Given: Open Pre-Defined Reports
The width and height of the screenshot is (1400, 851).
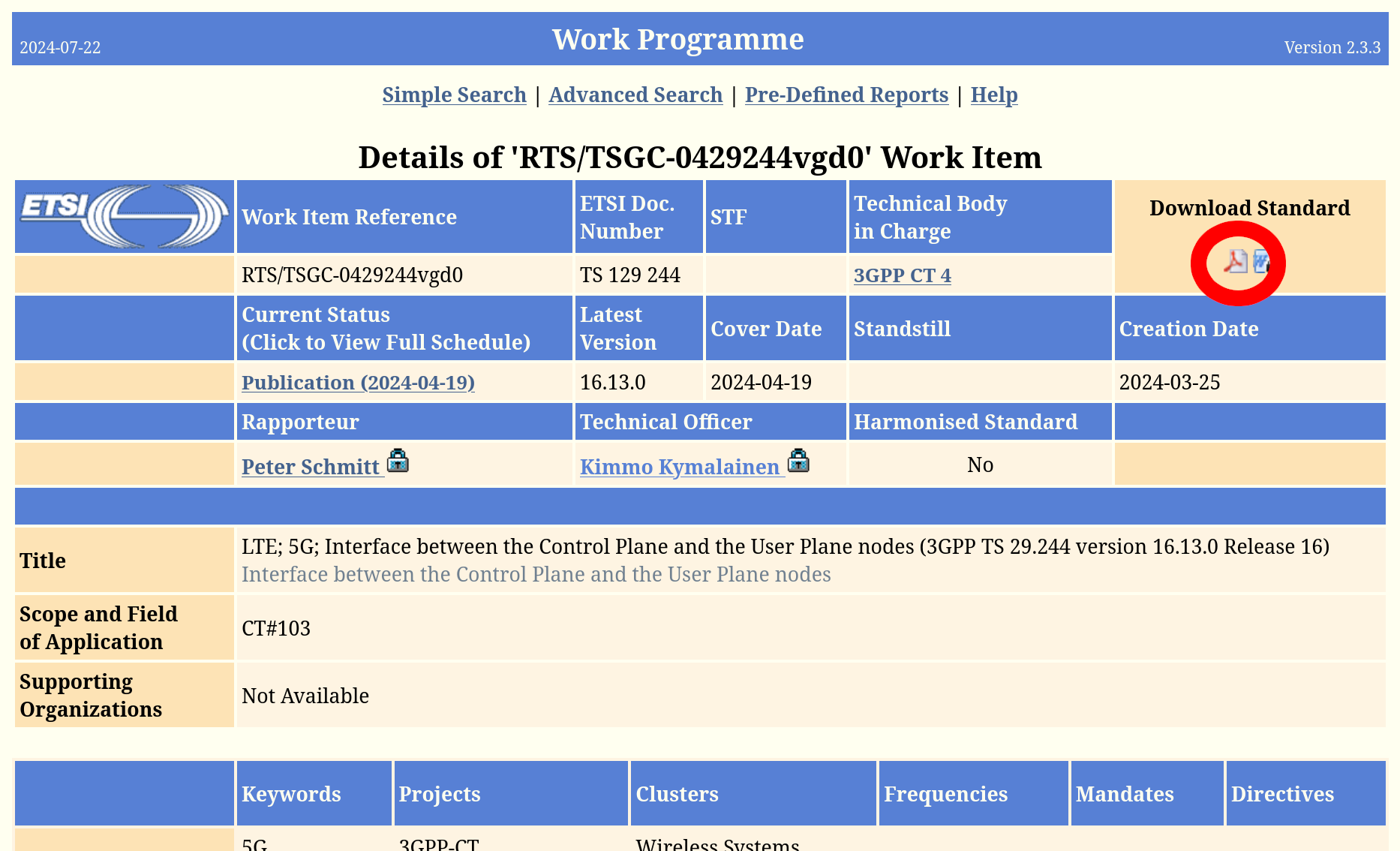Looking at the screenshot, I should pos(846,95).
